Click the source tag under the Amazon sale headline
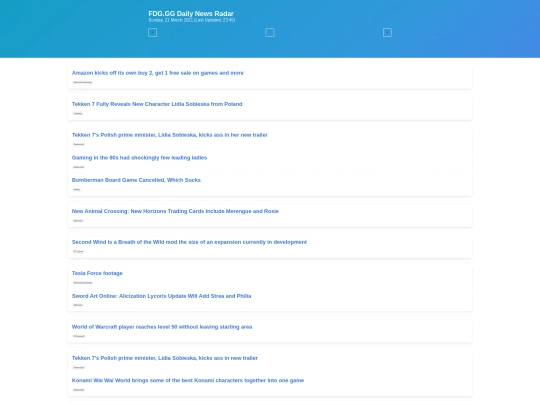 (x=83, y=82)
